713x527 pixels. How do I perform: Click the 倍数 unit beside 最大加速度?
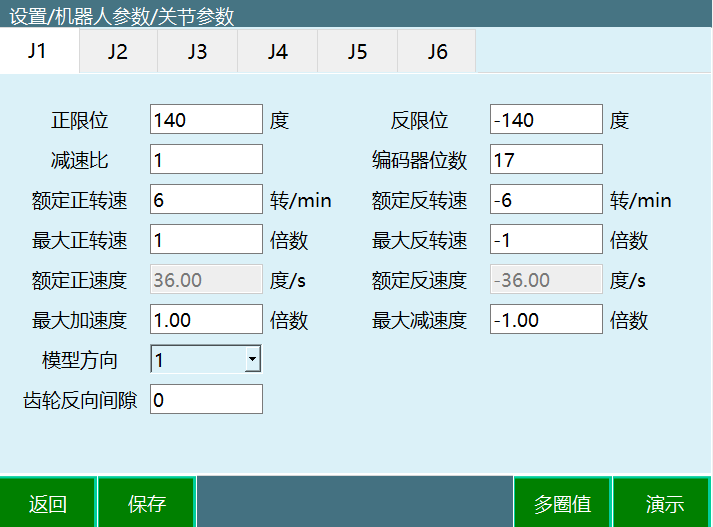289,321
